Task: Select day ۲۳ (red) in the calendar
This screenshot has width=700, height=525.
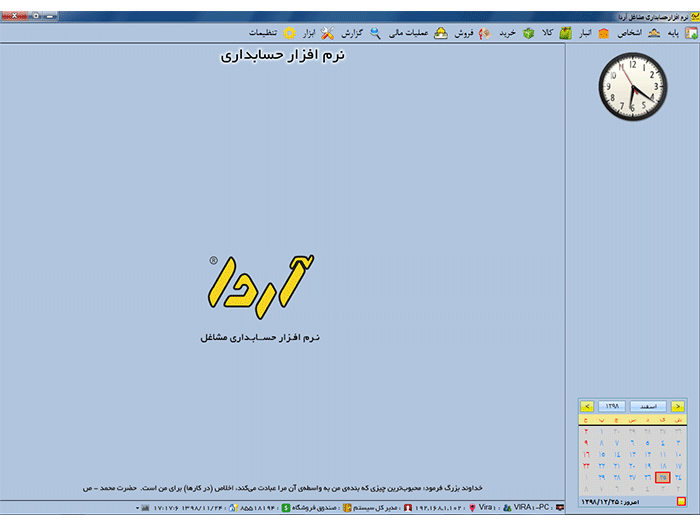Action: tap(586, 466)
